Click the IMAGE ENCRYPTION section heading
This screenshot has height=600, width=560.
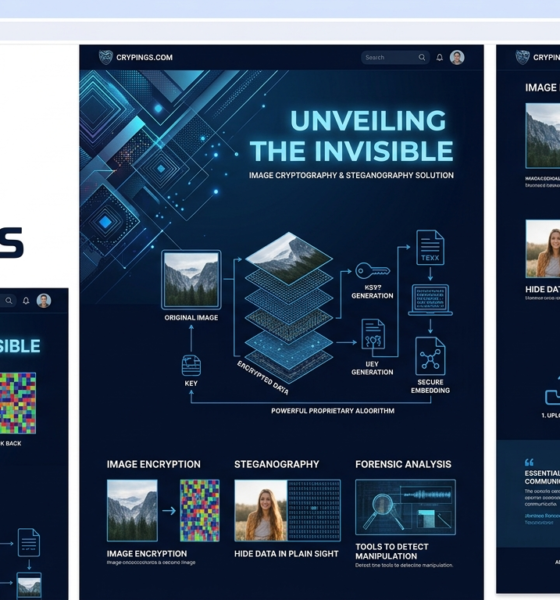(153, 464)
